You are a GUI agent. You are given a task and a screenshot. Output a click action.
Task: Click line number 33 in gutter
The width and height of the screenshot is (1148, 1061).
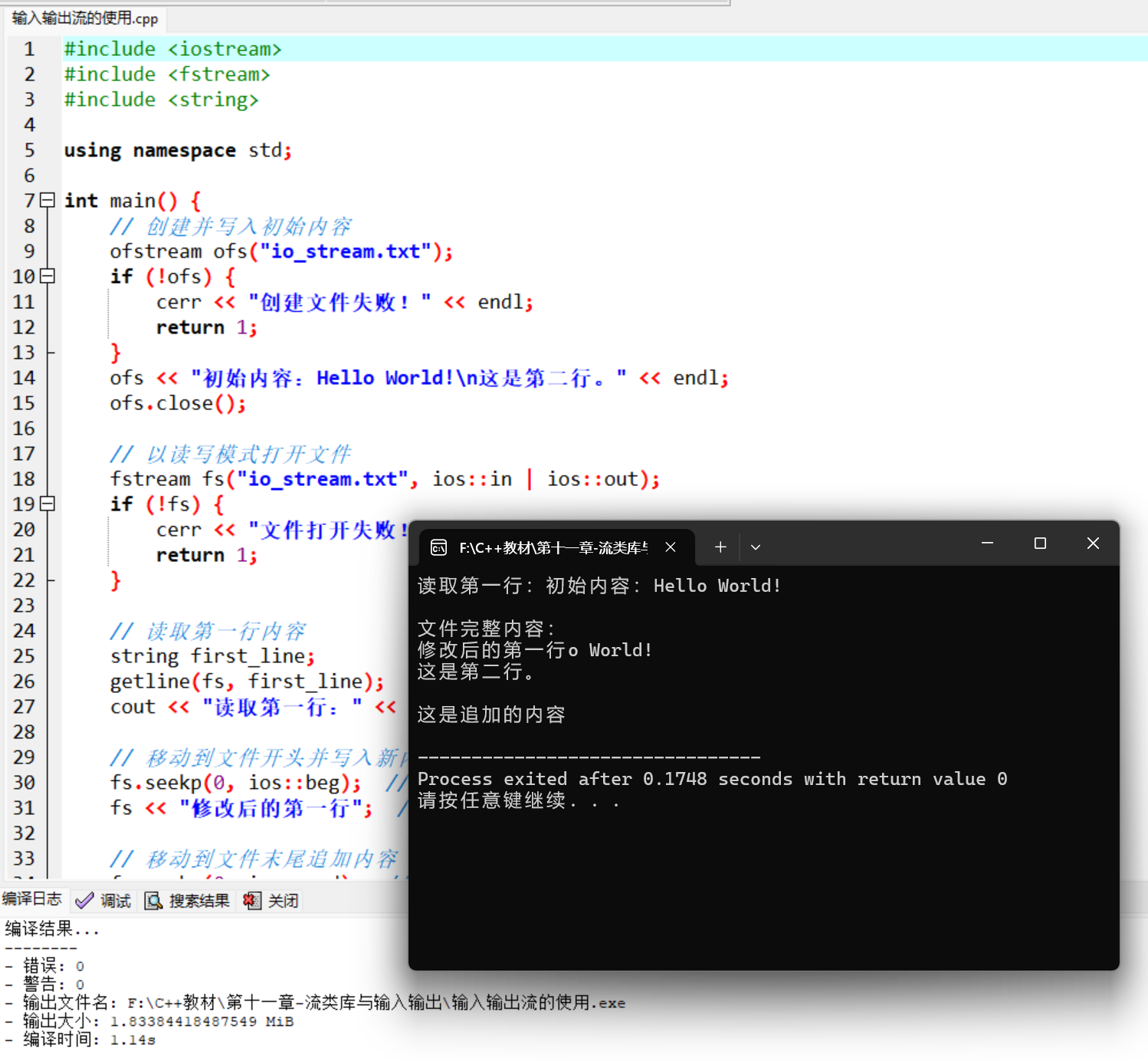(x=24, y=859)
